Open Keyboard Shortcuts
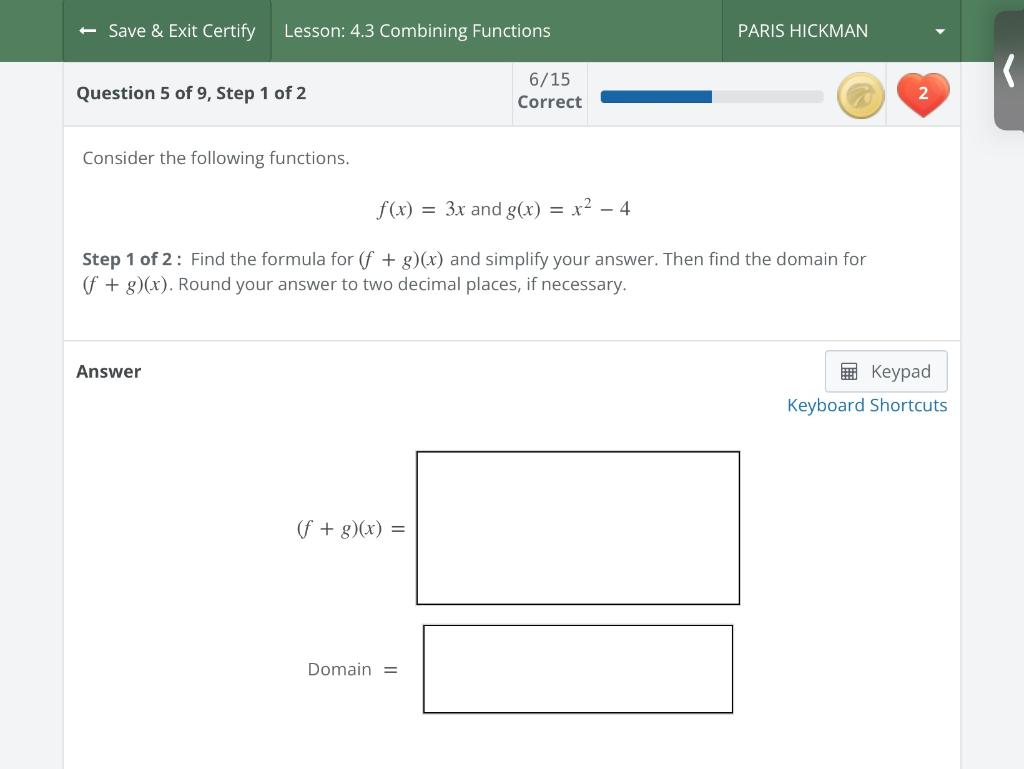This screenshot has height=769, width=1024. 867,405
